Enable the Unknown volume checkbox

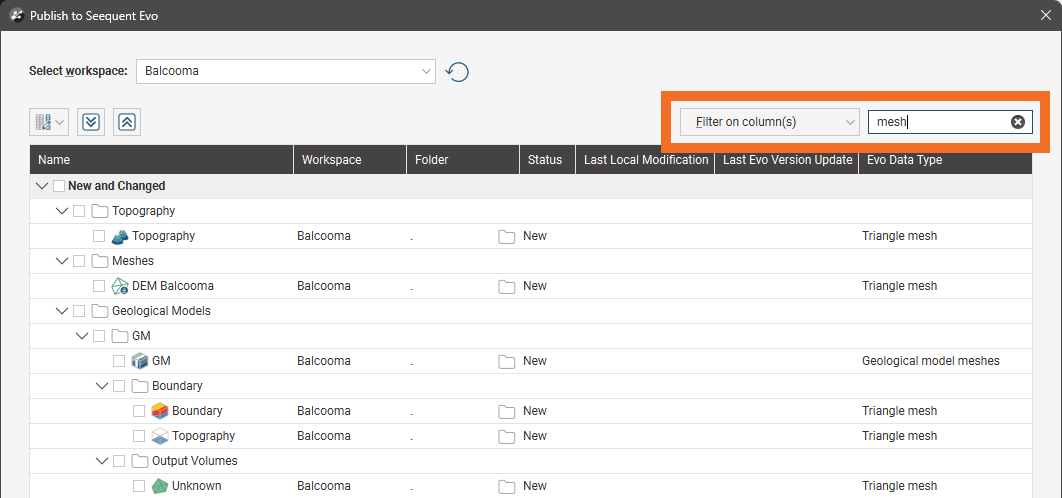tap(139, 486)
